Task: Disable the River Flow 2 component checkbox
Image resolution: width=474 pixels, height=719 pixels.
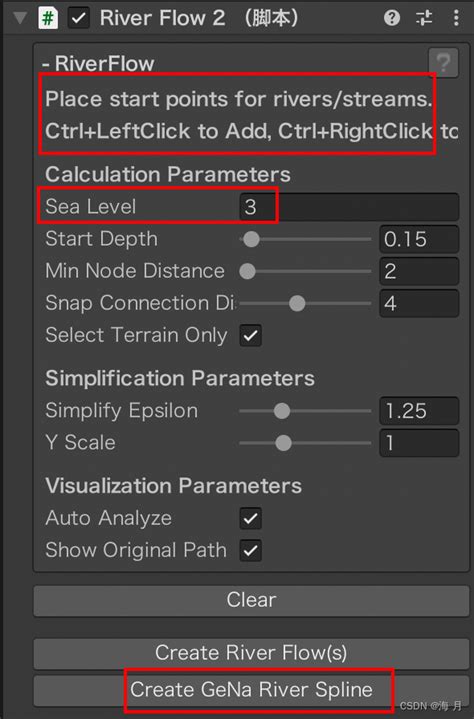Action: 79,18
